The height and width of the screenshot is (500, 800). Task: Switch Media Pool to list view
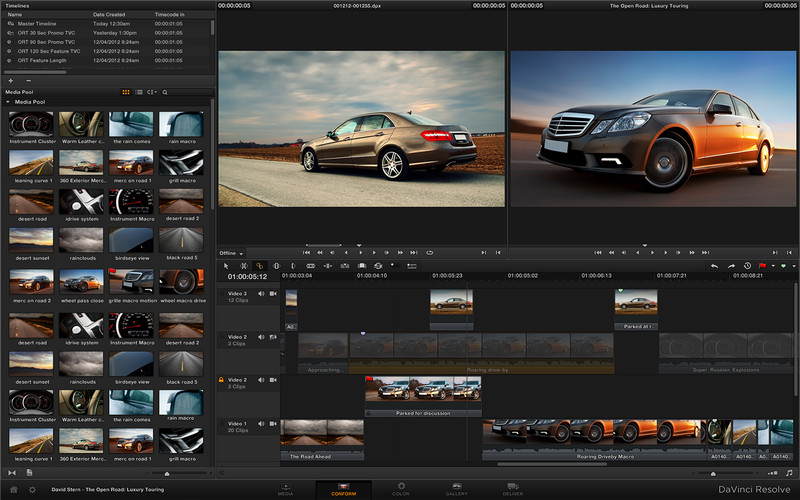tap(139, 91)
